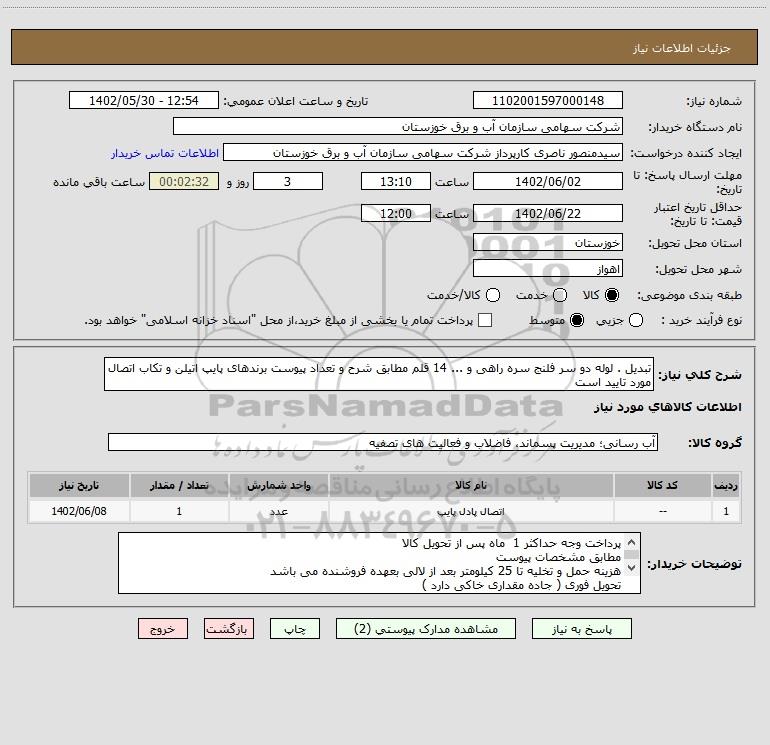Select the متوسط purchase type radio
The width and height of the screenshot is (770, 745).
coord(577,320)
